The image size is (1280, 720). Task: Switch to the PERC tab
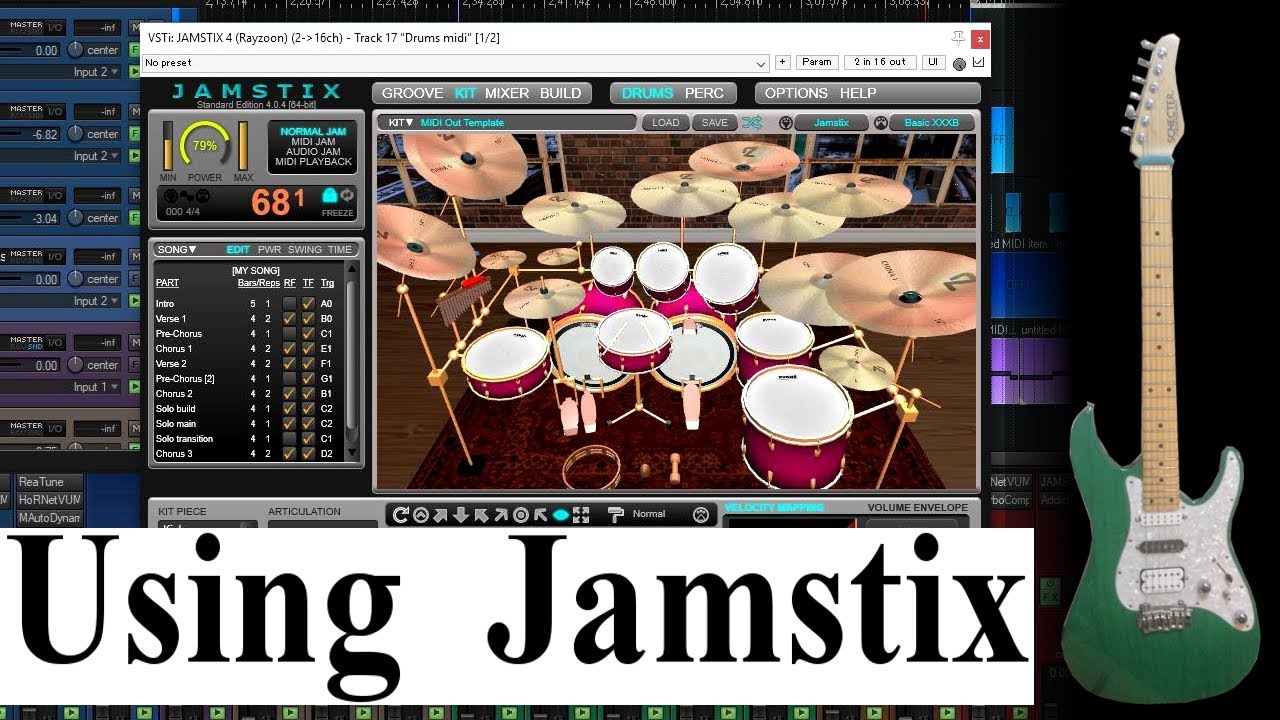pyautogui.click(x=704, y=93)
